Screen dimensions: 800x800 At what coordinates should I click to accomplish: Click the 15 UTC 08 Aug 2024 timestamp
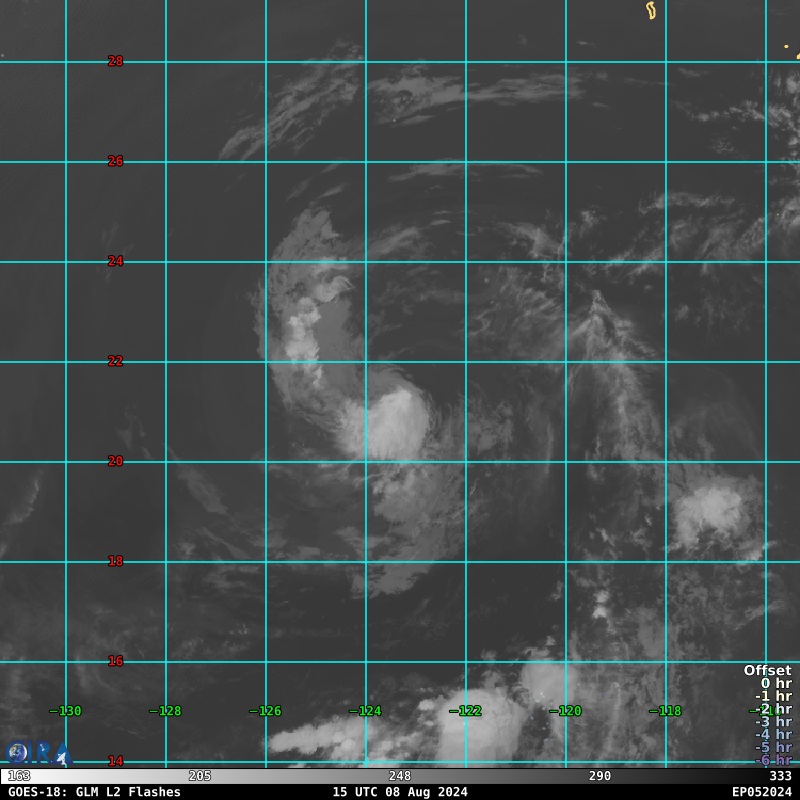(x=400, y=792)
